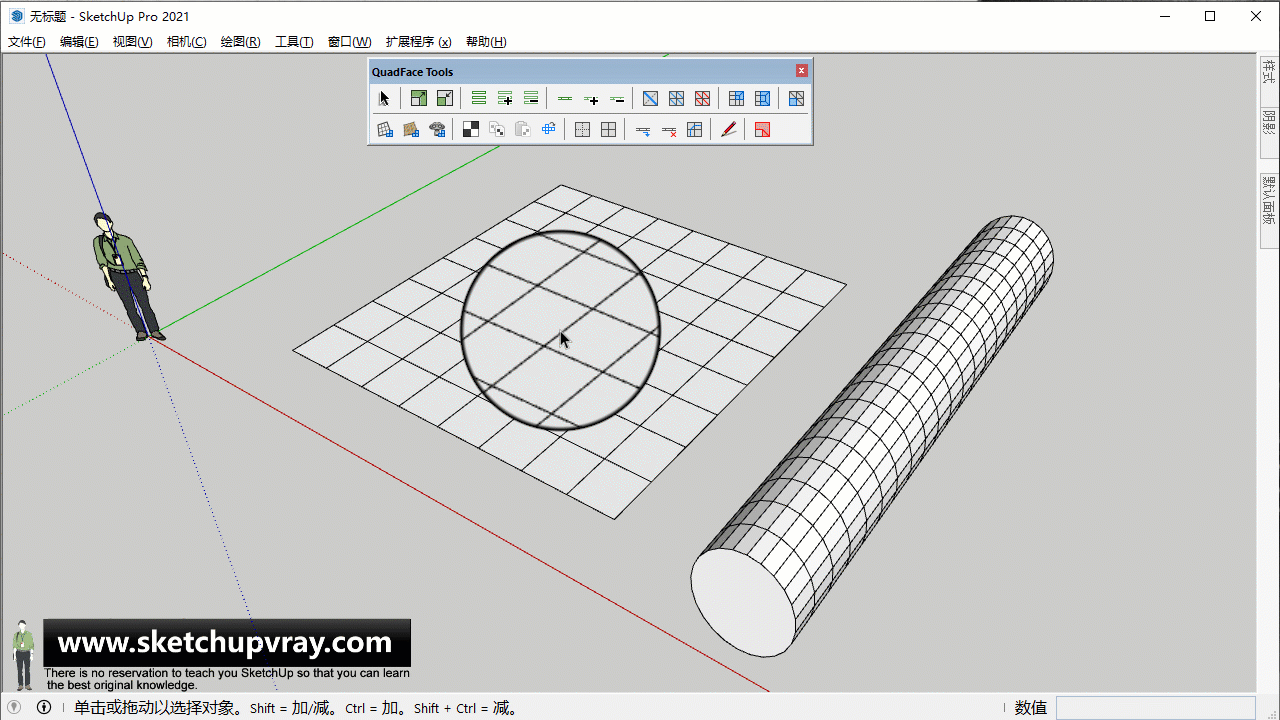Maximize the SketchUp window

pyautogui.click(x=1210, y=16)
